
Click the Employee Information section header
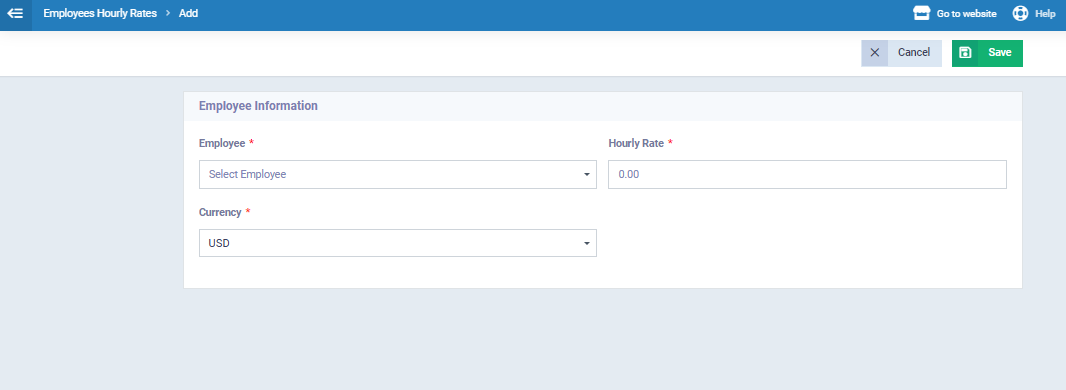258,106
